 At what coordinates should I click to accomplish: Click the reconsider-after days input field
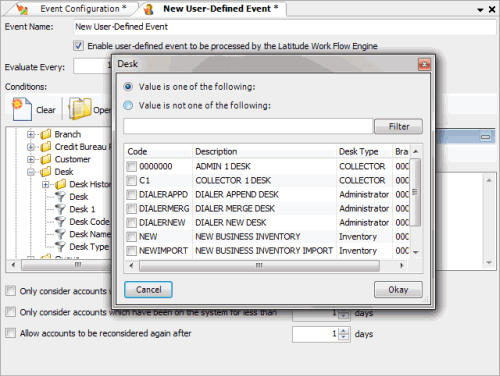click(x=315, y=334)
